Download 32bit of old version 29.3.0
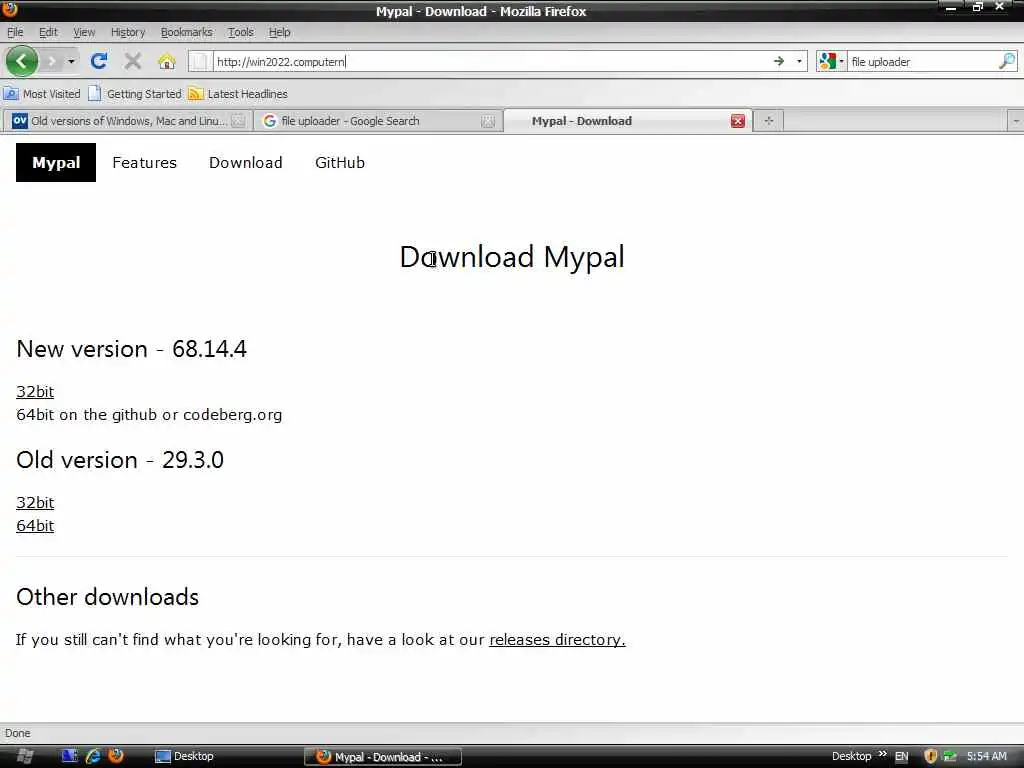This screenshot has width=1024, height=768. [35, 502]
